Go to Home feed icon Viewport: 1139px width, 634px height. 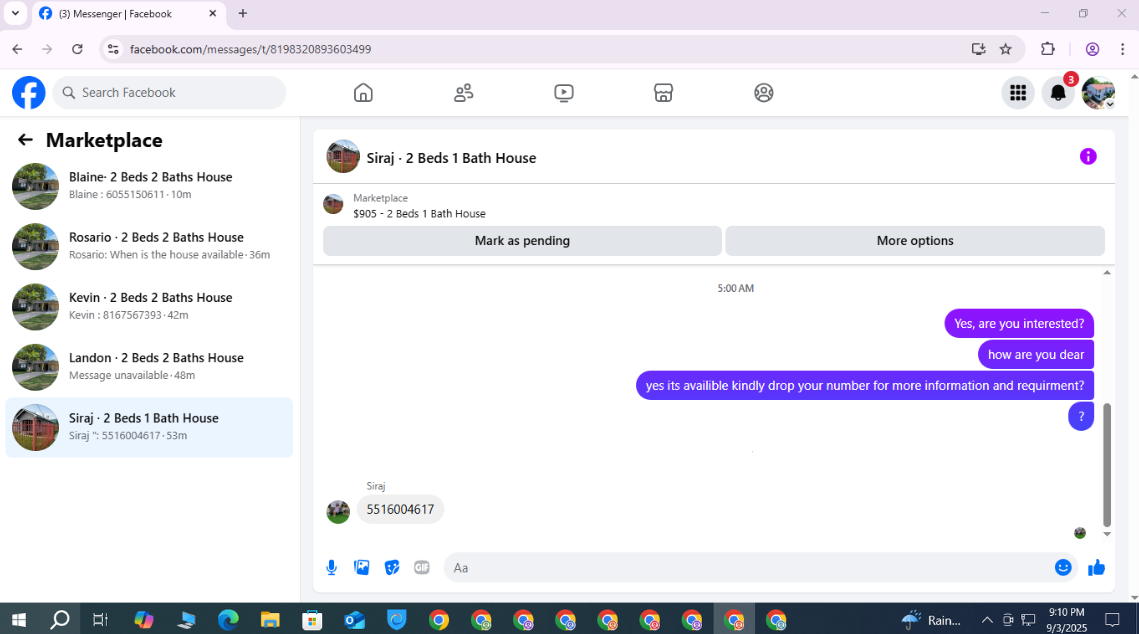363,93
